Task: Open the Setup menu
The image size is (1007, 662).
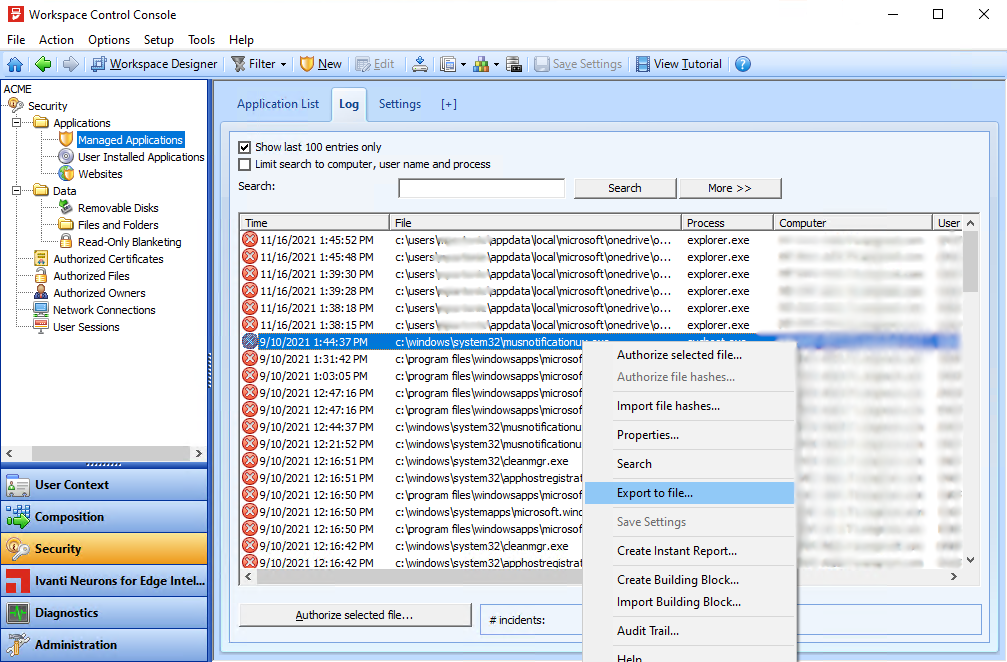Action: 158,40
